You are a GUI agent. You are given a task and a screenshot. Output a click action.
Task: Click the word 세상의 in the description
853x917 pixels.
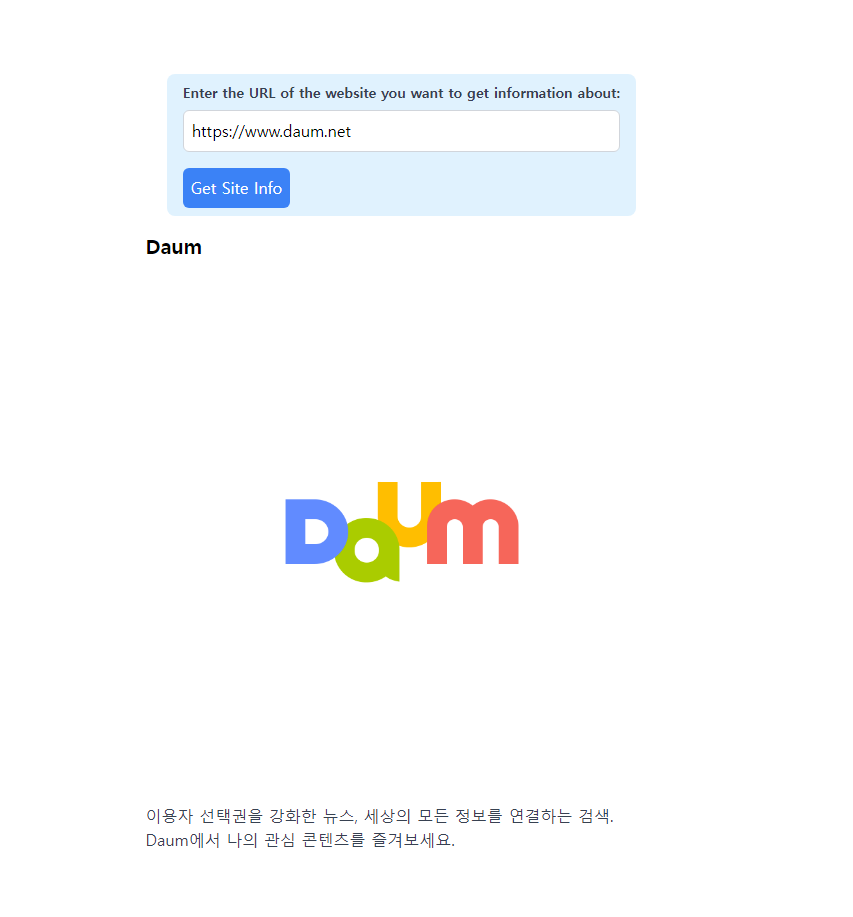tap(387, 815)
